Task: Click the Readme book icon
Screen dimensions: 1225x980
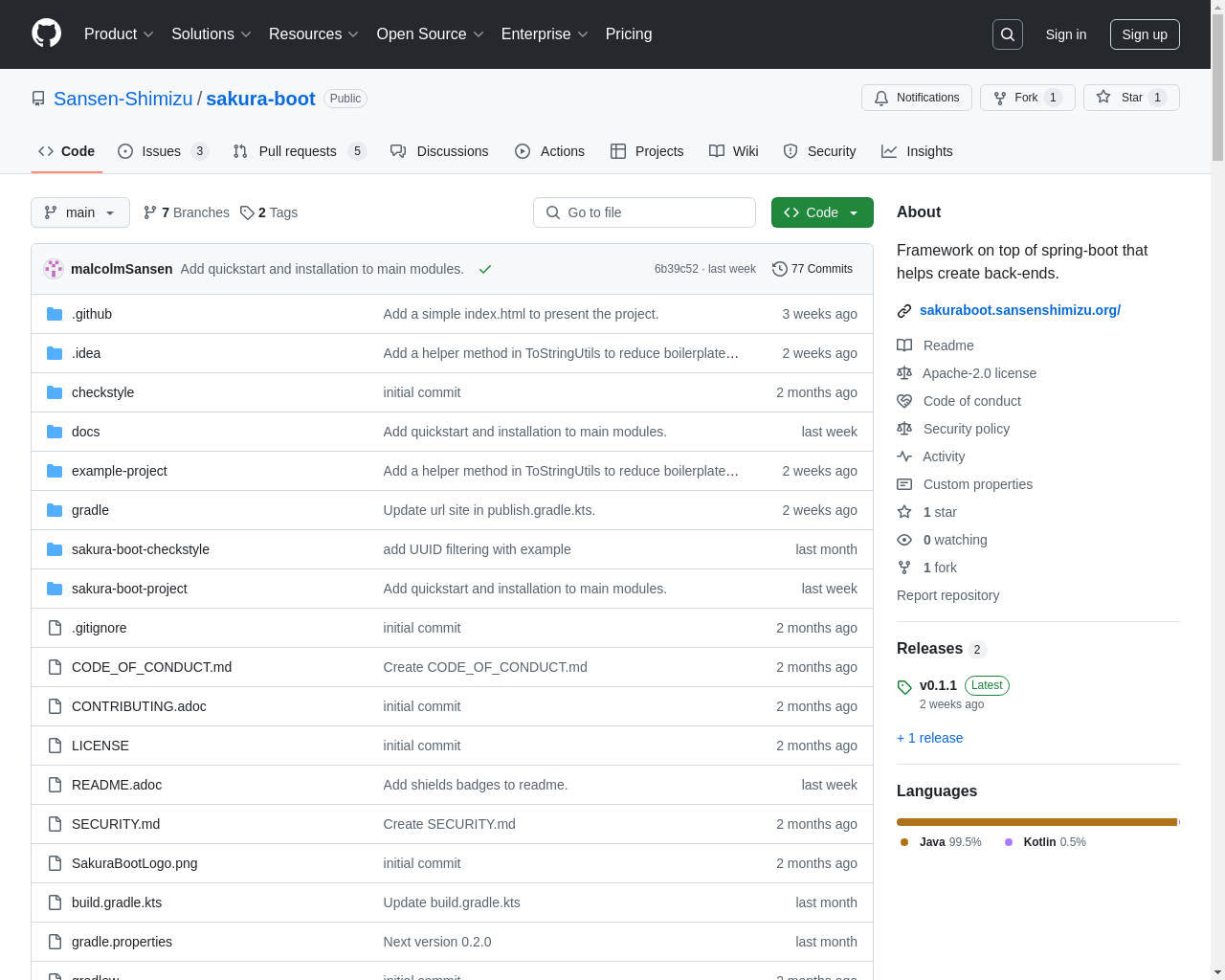Action: [x=904, y=345]
